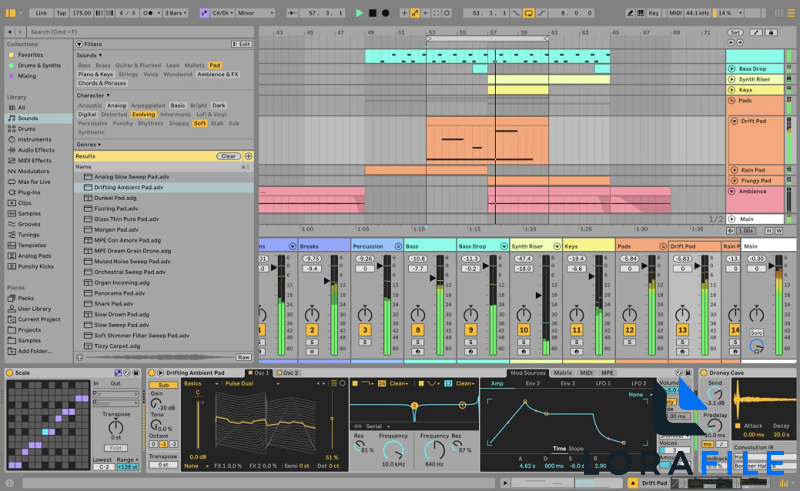Enable the Link button

pos(41,13)
